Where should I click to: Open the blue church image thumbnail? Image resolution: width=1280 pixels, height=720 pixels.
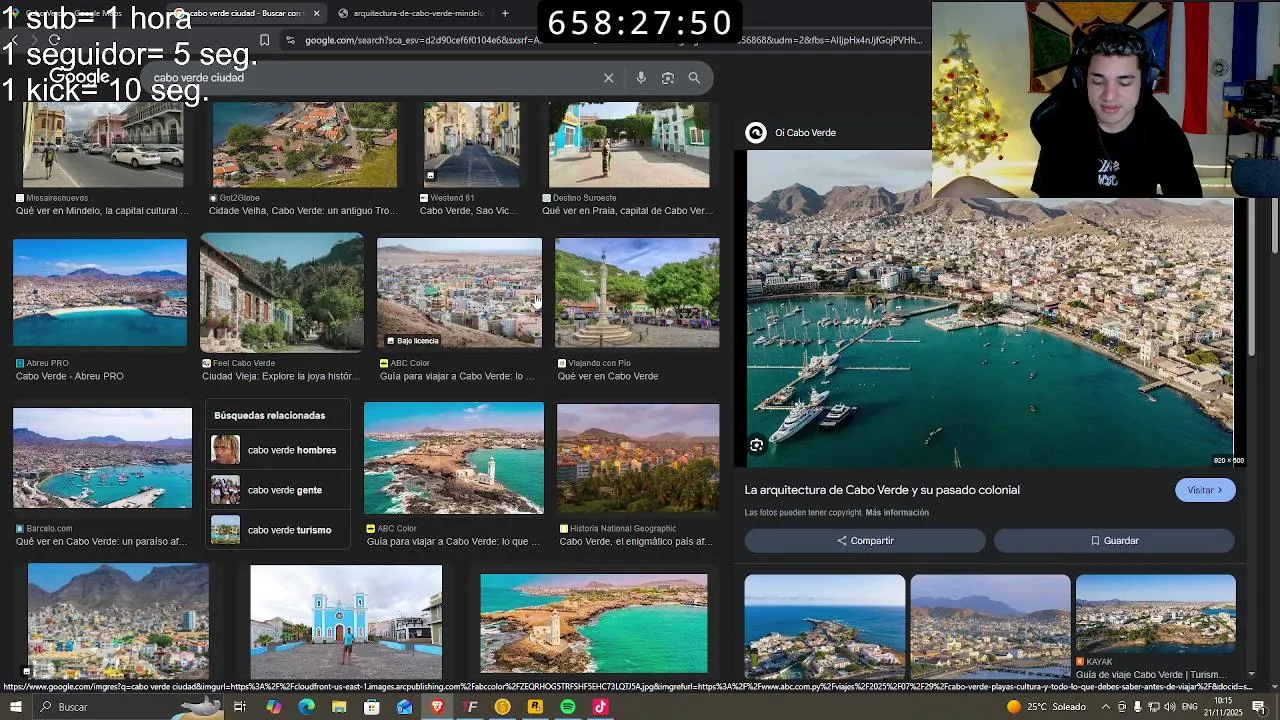[x=346, y=622]
